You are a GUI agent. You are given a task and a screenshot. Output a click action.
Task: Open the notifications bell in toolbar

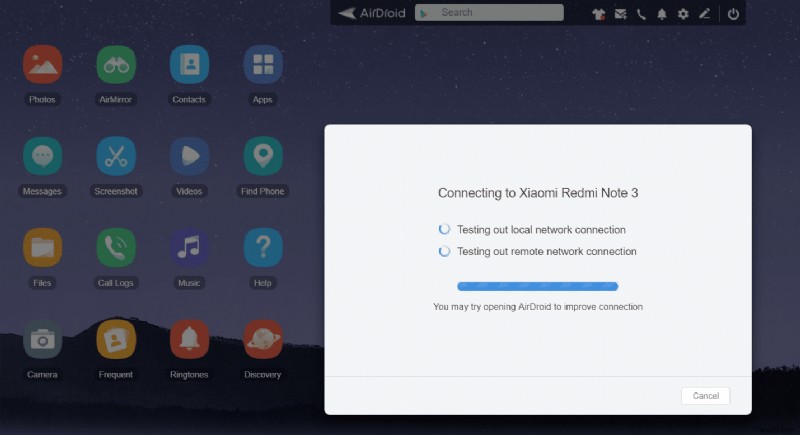click(x=662, y=14)
